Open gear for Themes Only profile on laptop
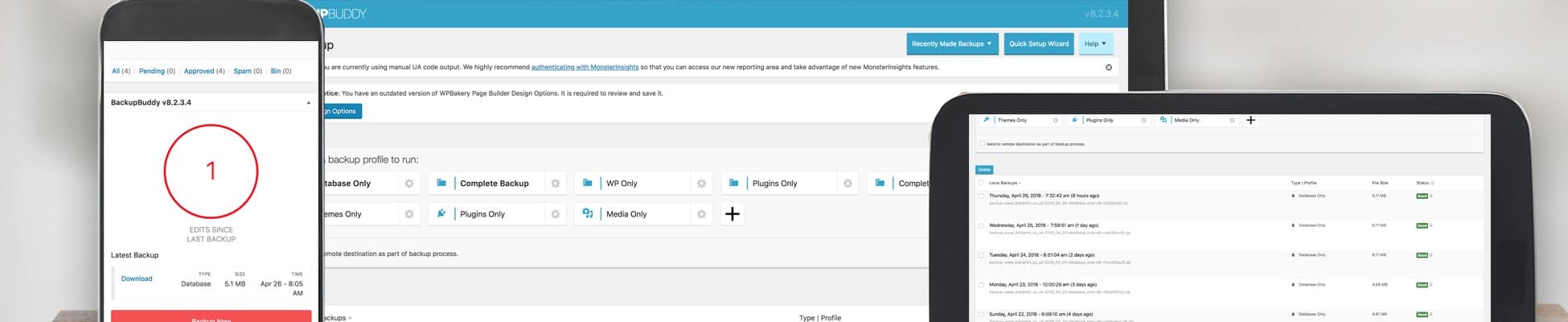This screenshot has width=1568, height=322. [x=409, y=214]
